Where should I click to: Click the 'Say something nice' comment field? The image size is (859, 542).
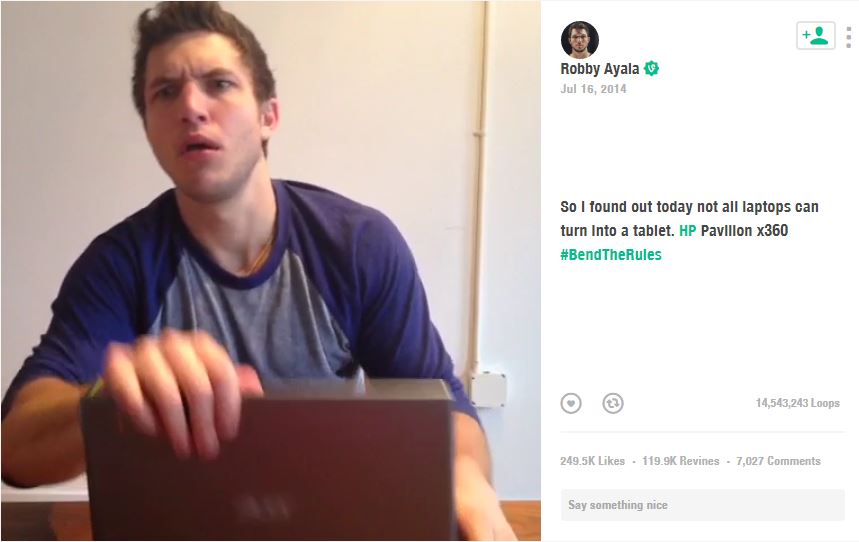click(702, 505)
